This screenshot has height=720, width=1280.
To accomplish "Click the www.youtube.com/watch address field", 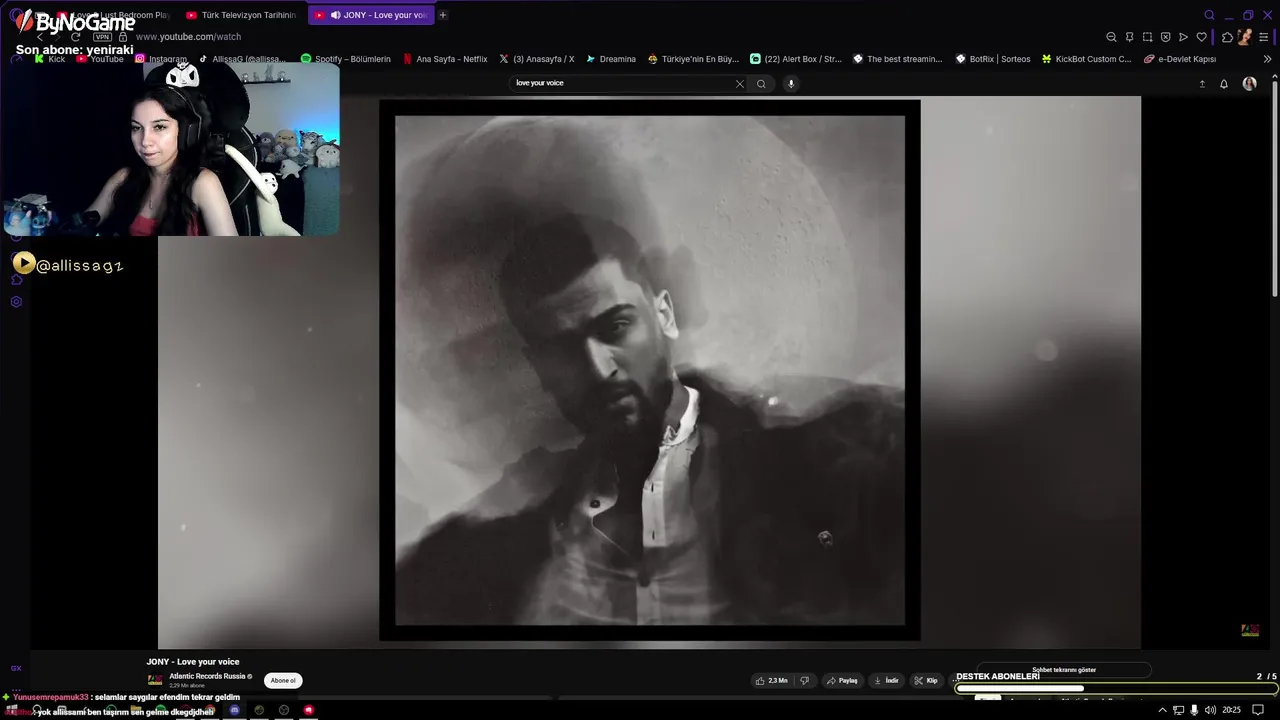I will [x=188, y=37].
